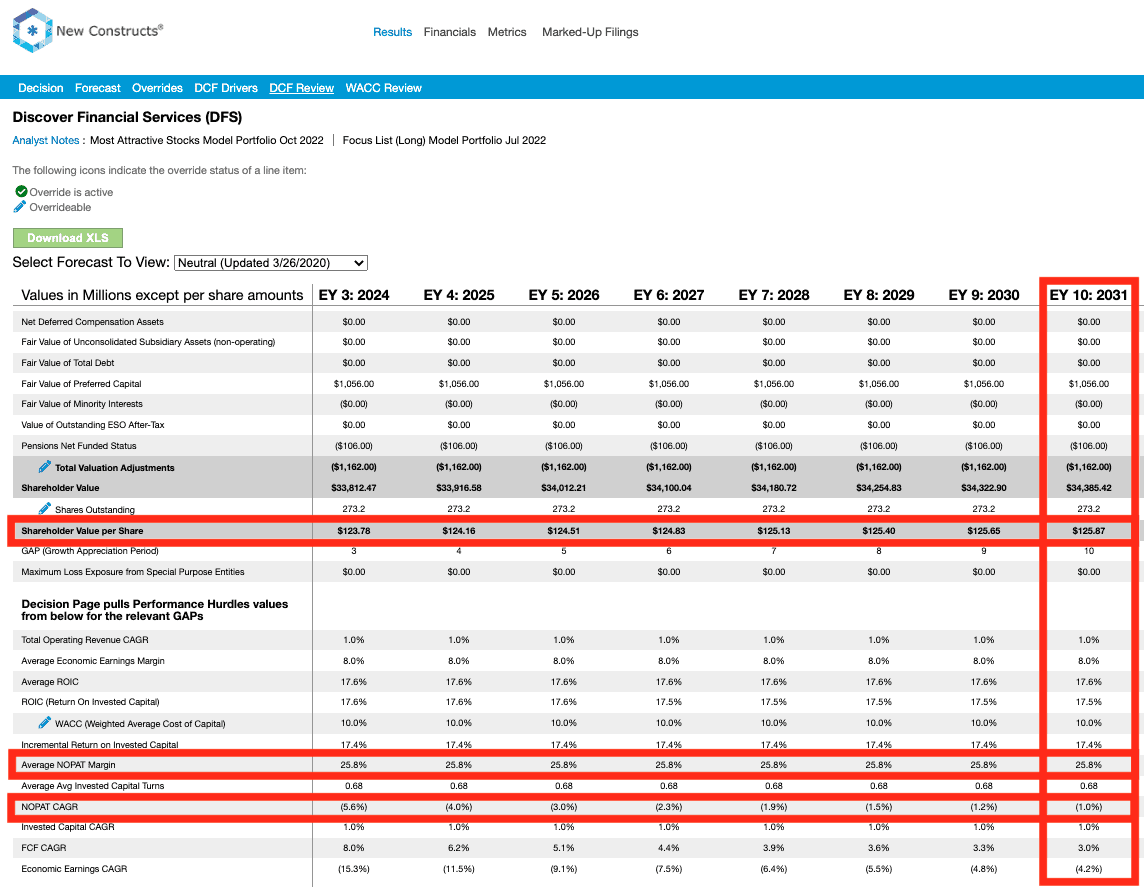Image resolution: width=1144 pixels, height=887 pixels.
Task: Click the Pensions Net Funded Status label
Action: pos(79,446)
